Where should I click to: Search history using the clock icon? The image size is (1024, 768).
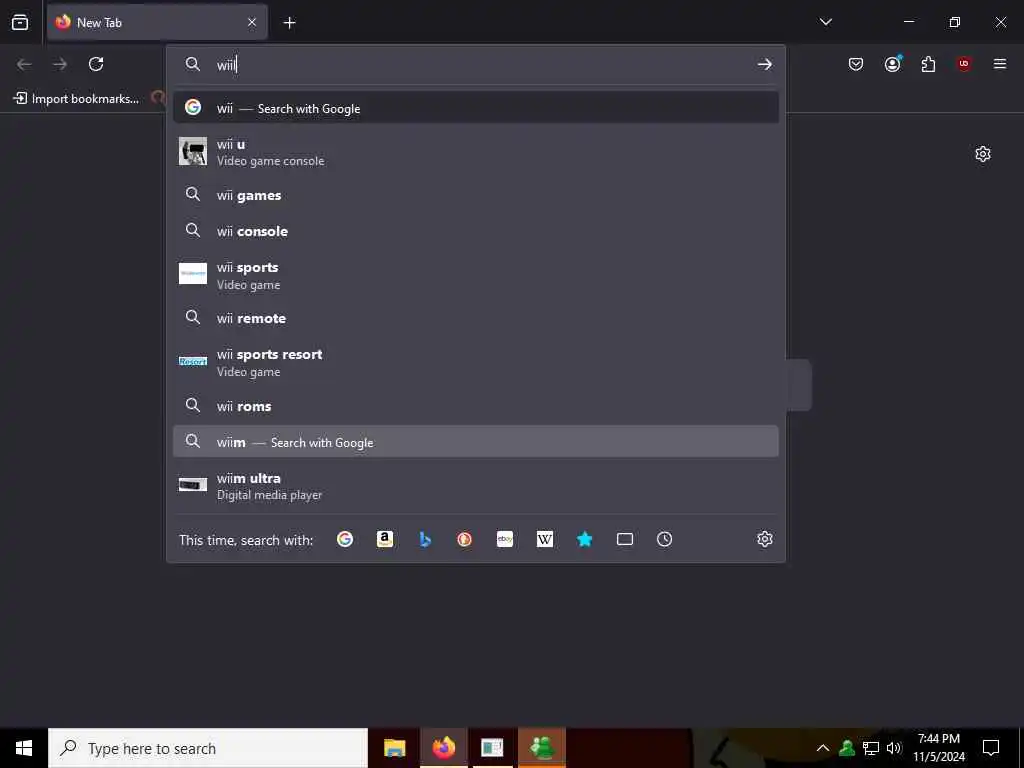(664, 539)
